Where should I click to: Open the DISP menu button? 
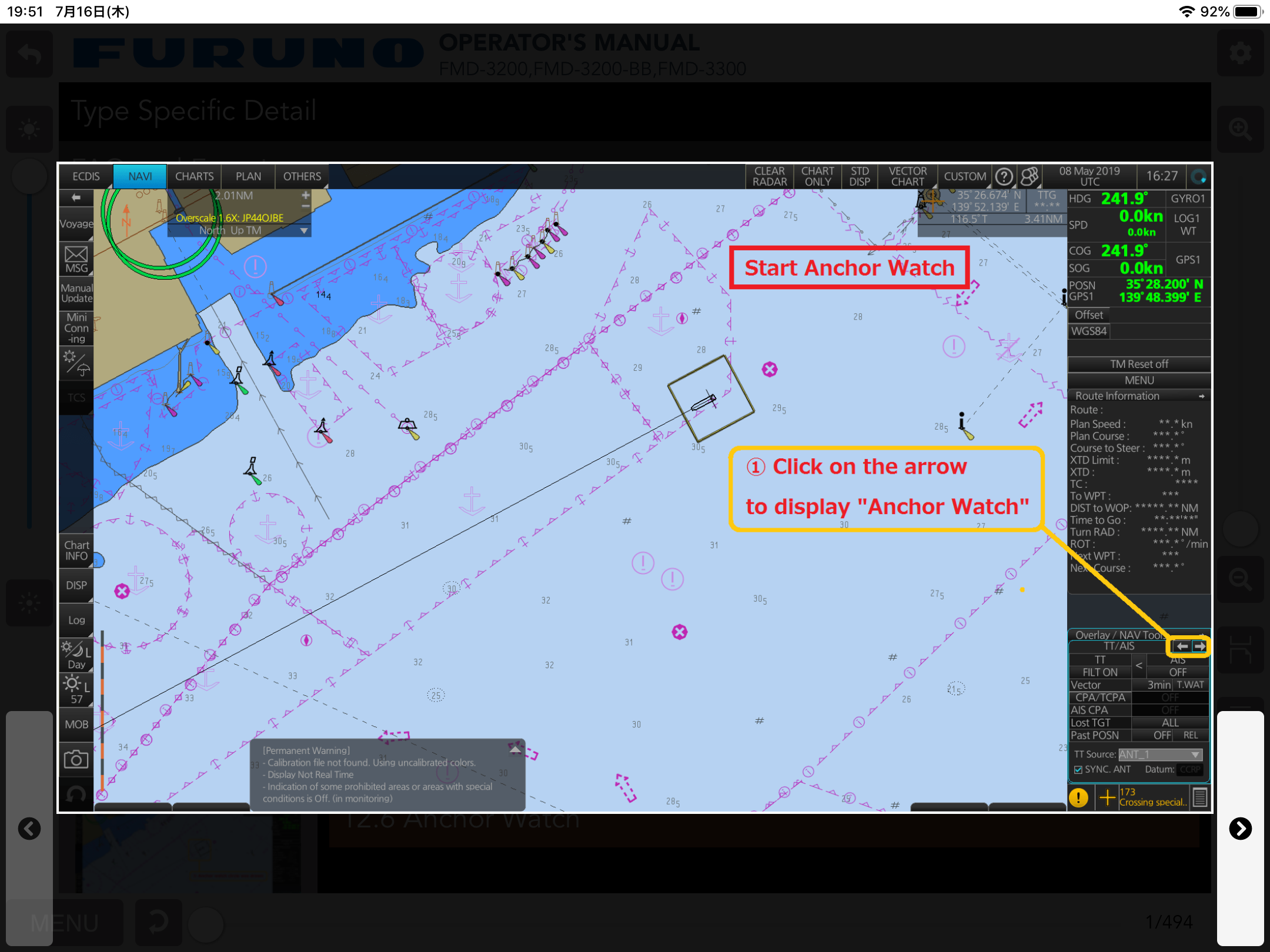click(x=76, y=585)
